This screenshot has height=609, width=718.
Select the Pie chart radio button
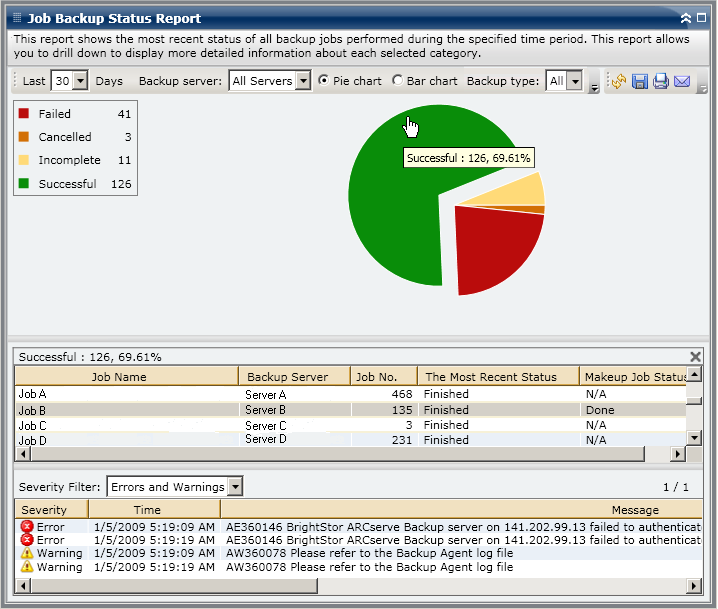click(324, 81)
